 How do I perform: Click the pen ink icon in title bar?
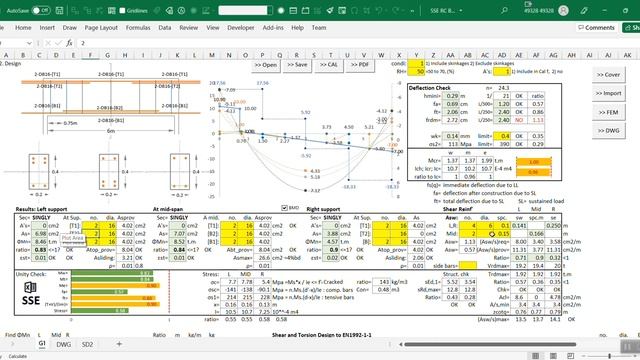pos(584,11)
